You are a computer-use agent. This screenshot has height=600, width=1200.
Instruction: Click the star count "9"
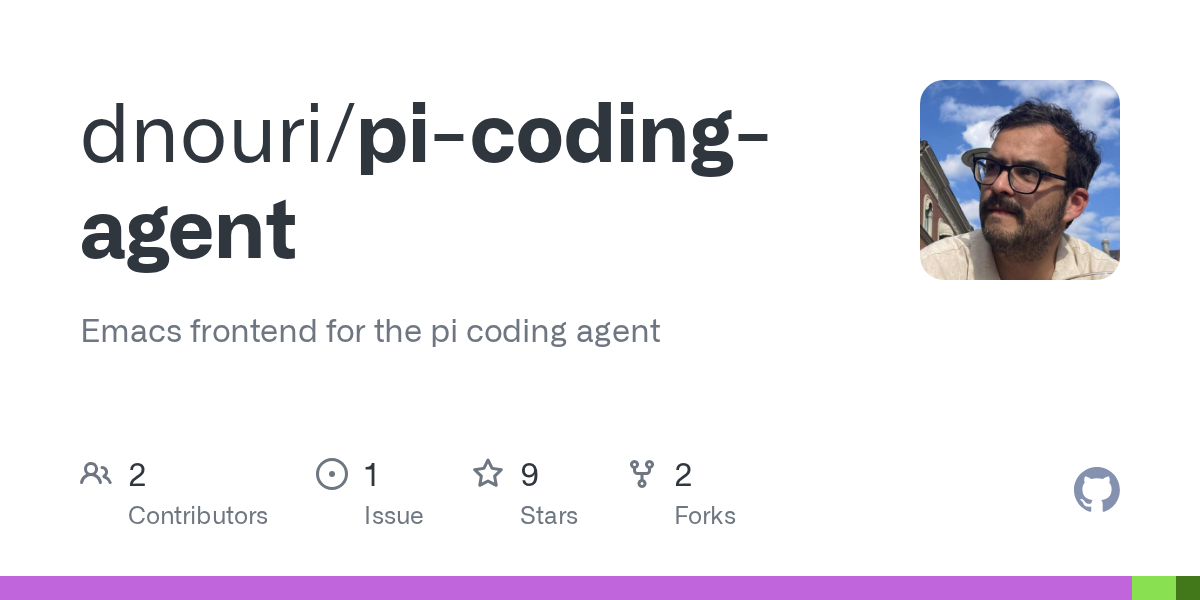(x=529, y=475)
